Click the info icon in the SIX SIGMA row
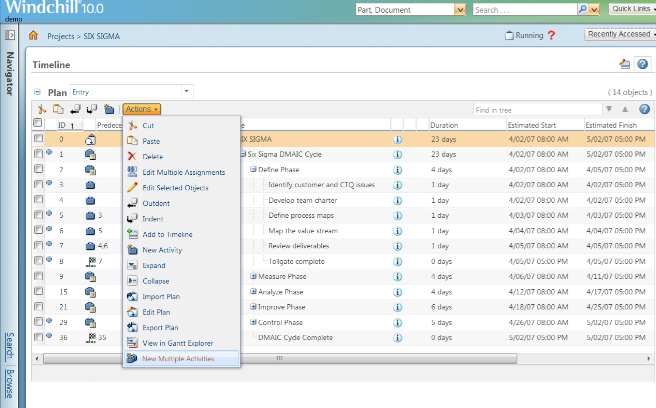Viewport: 656px width, 408px height. tap(397, 140)
